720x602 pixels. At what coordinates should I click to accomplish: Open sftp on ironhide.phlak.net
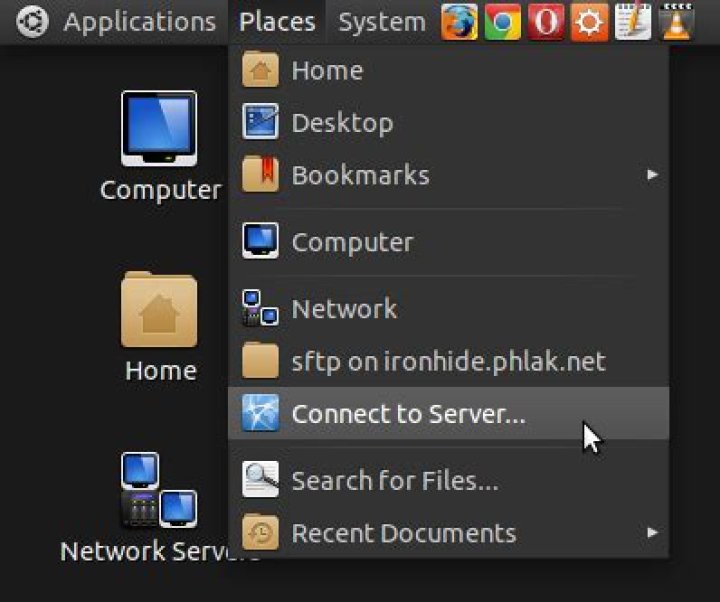pos(449,361)
